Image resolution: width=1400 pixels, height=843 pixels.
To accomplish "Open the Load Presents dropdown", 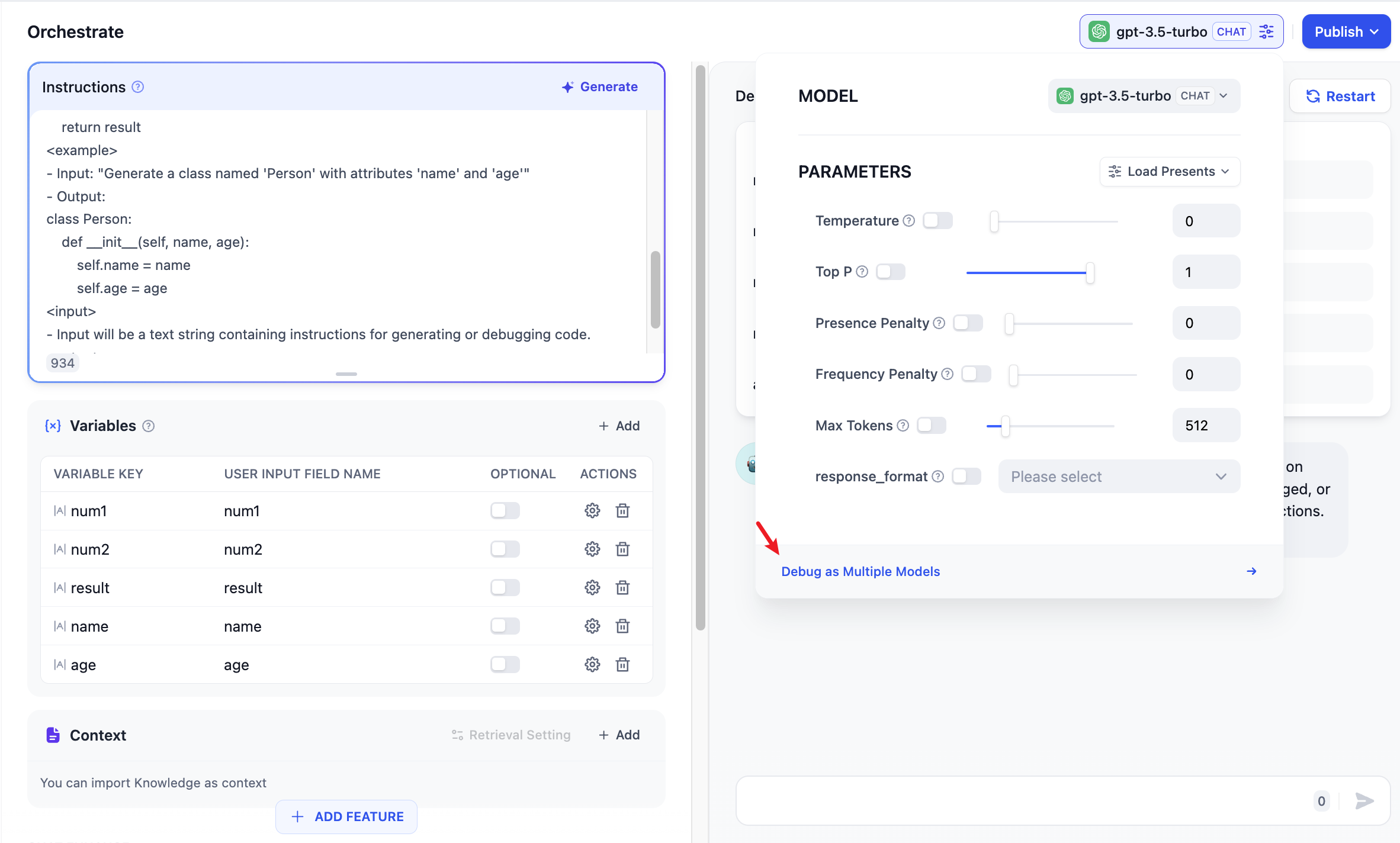I will click(x=1170, y=172).
